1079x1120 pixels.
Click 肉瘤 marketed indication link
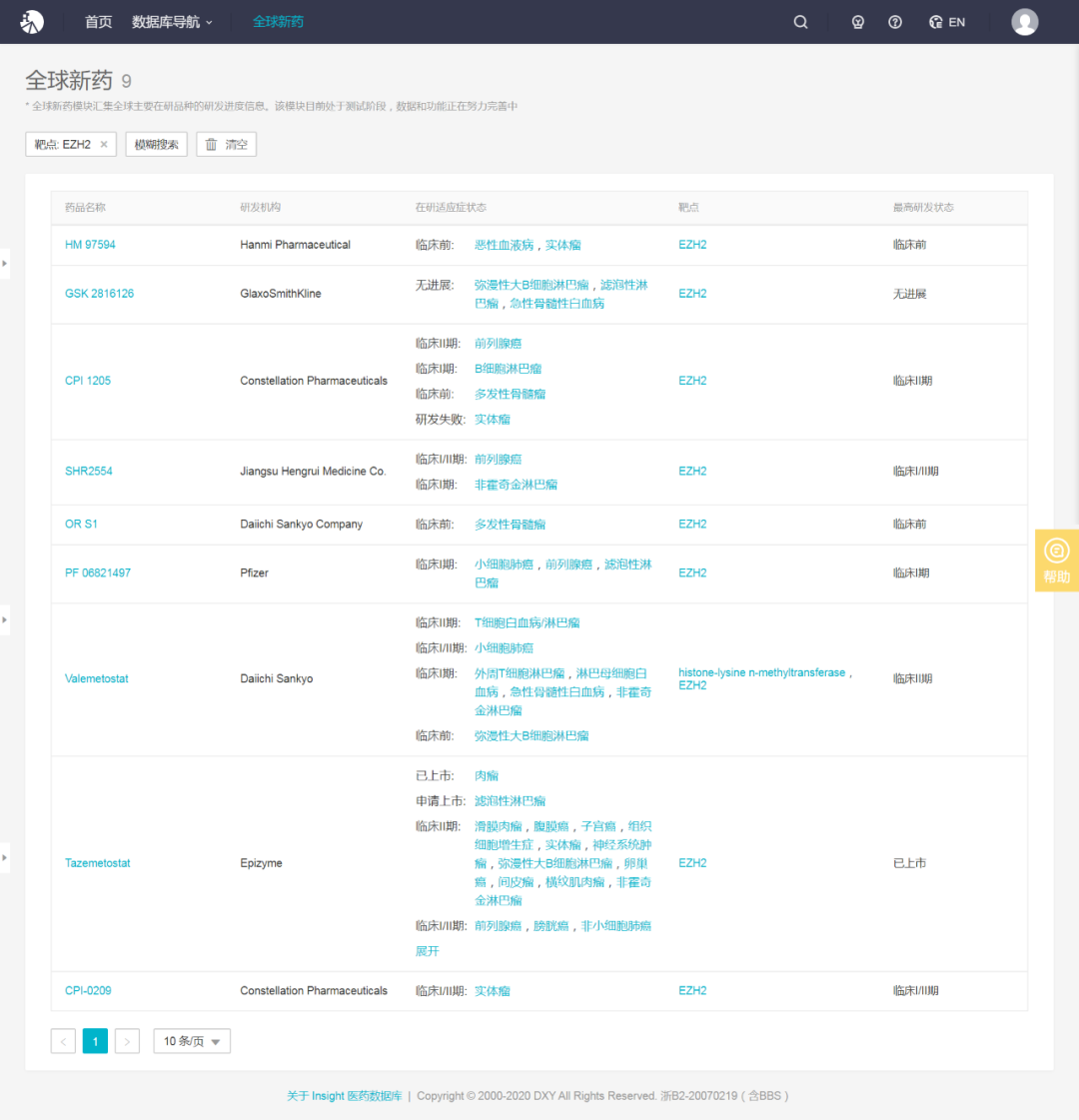click(487, 775)
